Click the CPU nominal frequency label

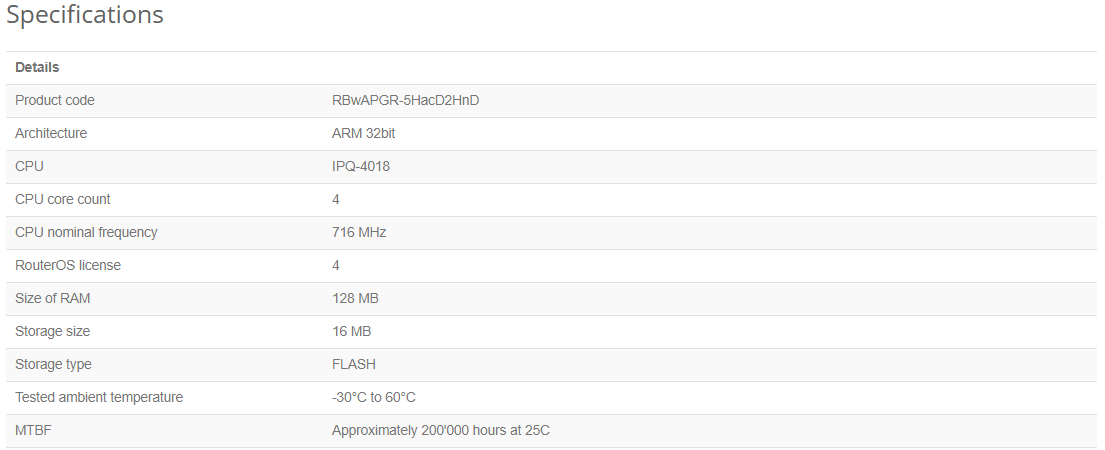86,232
